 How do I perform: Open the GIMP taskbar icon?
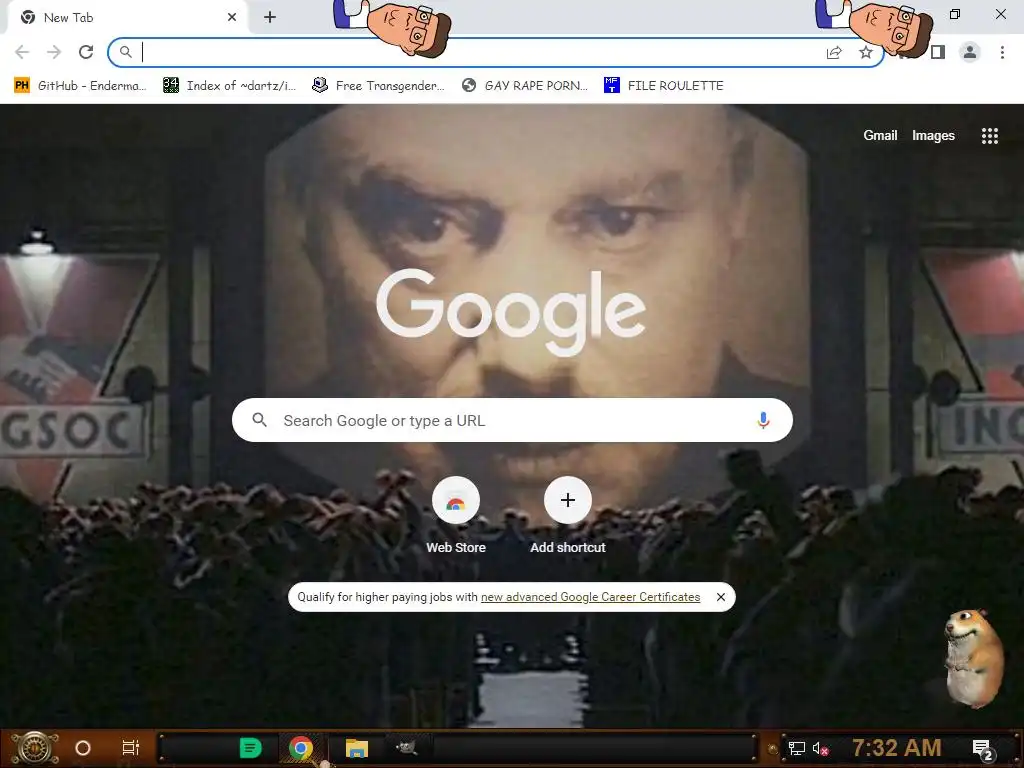point(407,747)
